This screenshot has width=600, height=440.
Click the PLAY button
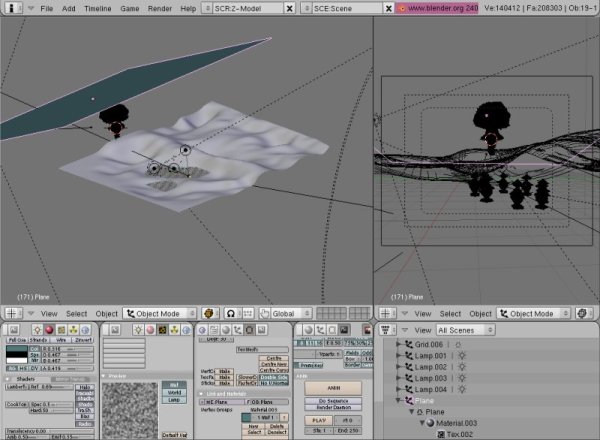pos(319,420)
